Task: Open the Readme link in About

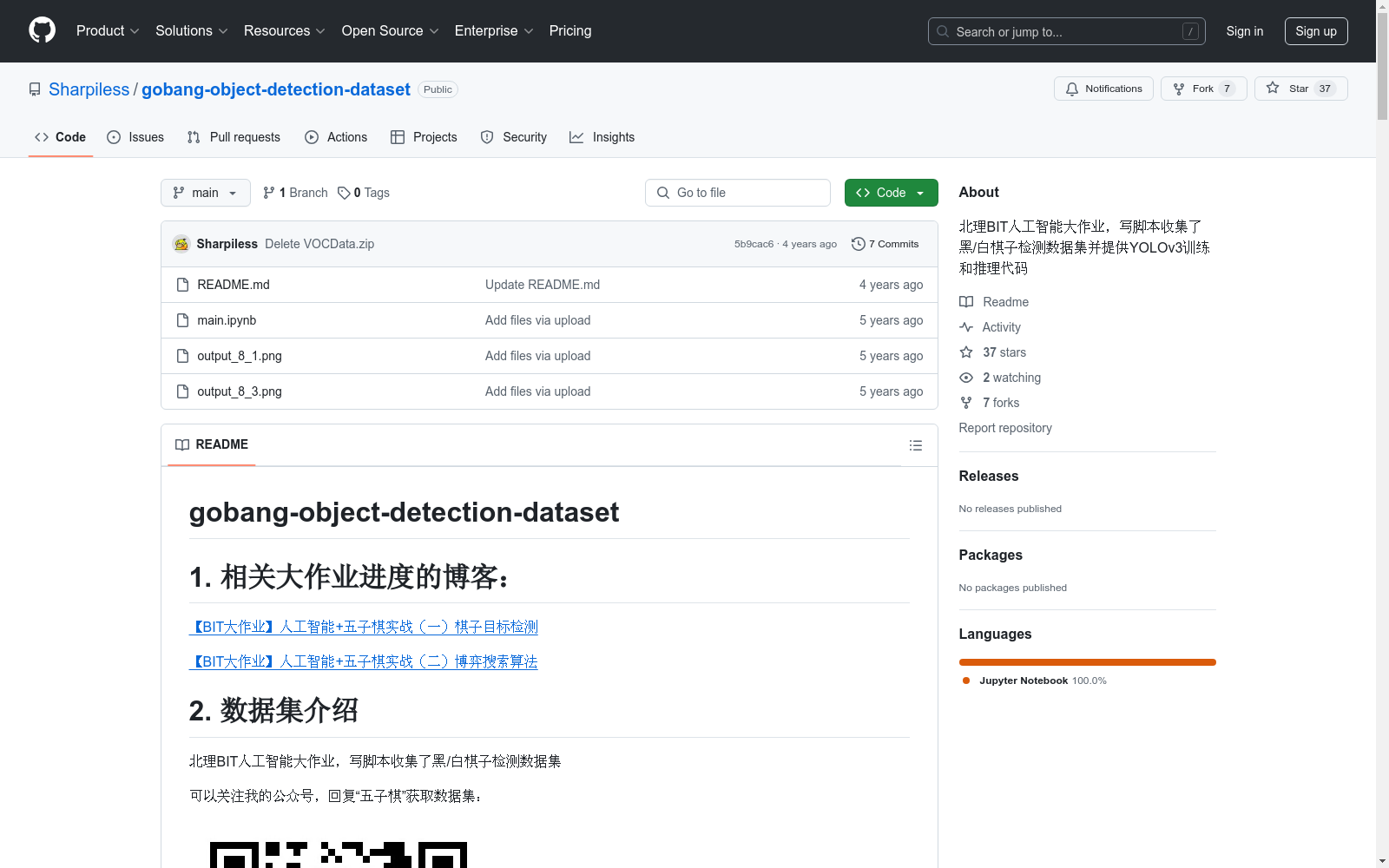Action: (994, 302)
